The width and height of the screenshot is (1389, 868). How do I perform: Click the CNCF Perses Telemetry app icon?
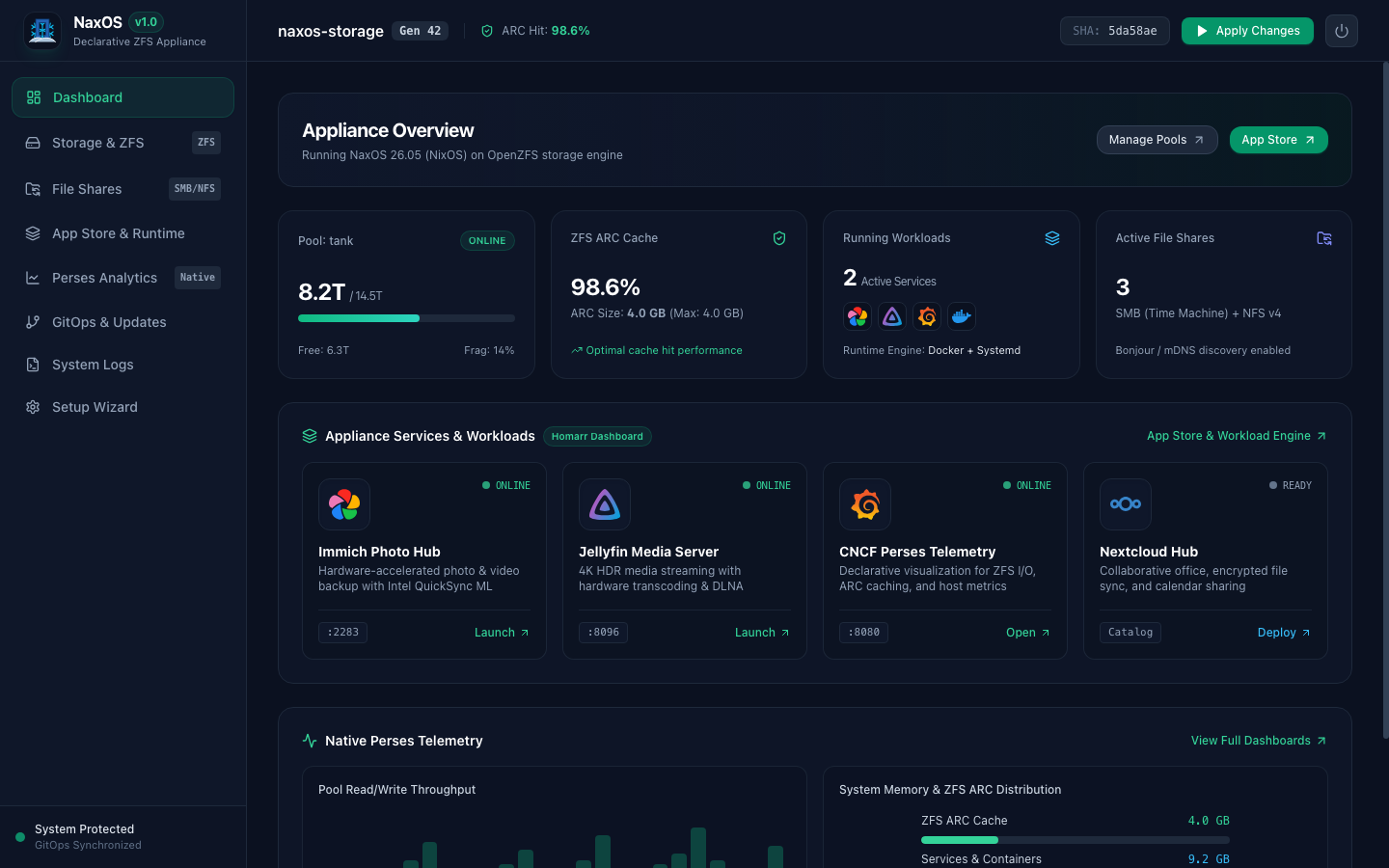click(865, 504)
